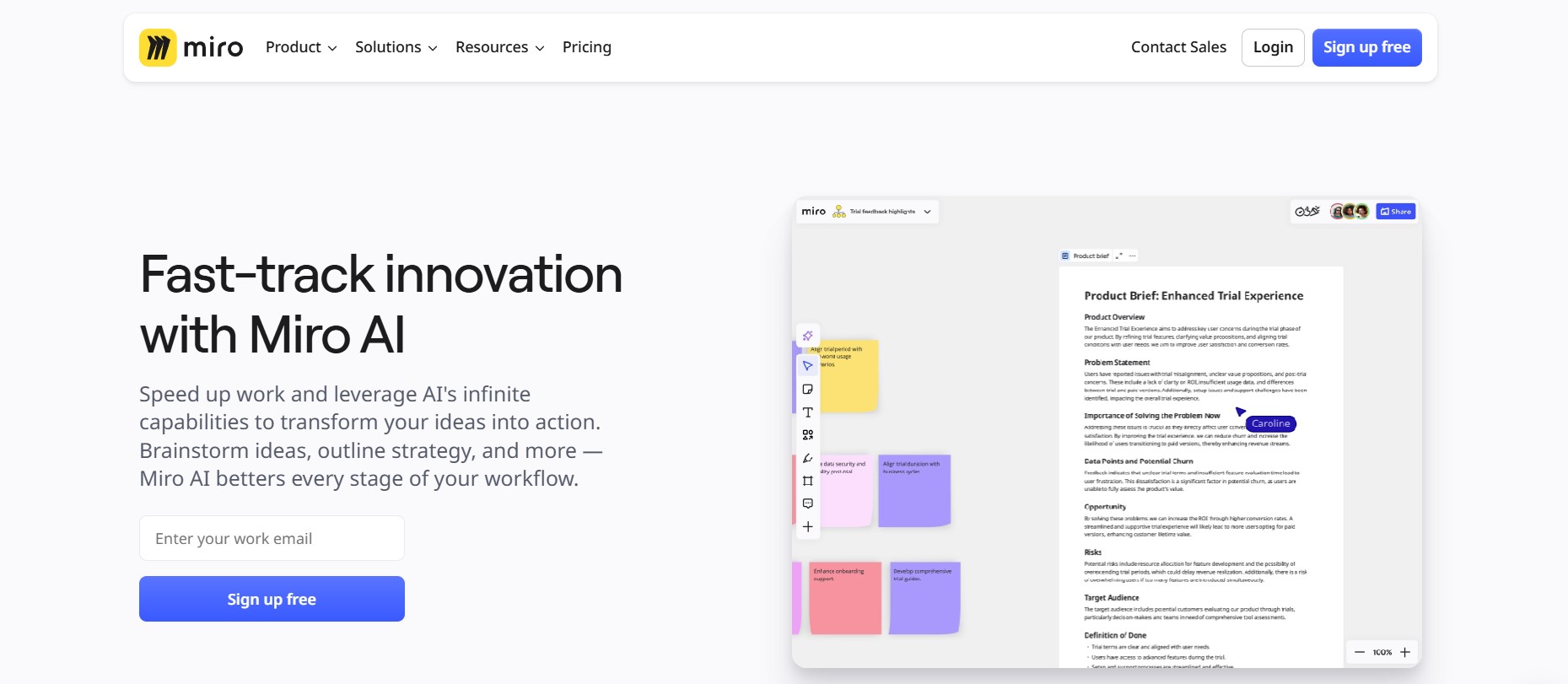The width and height of the screenshot is (1568, 684).
Task: Focus the work email input field
Action: [x=272, y=538]
